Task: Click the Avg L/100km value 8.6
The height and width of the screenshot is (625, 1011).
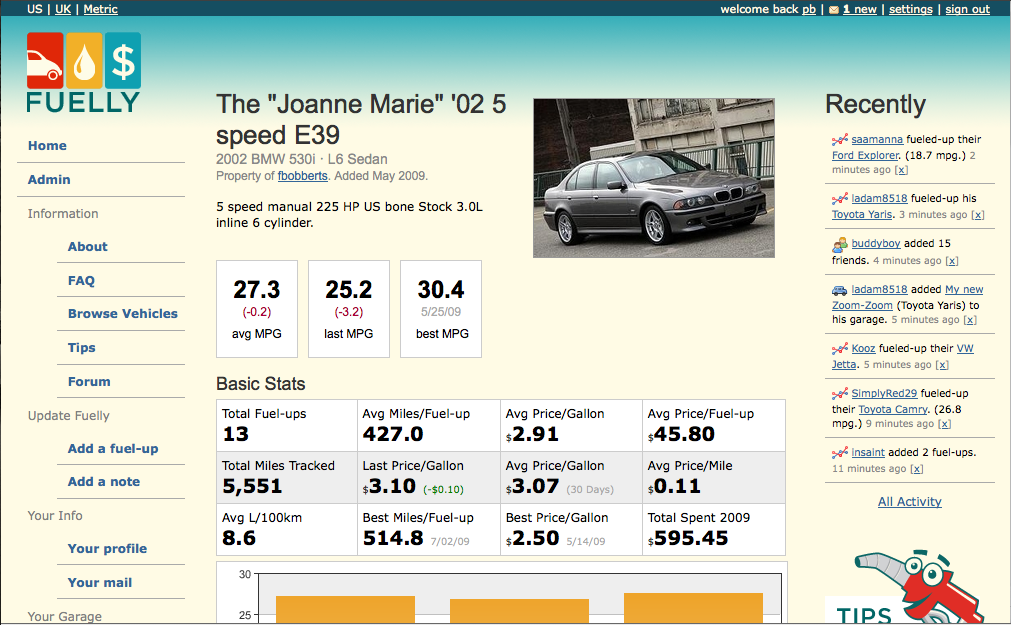Action: pyautogui.click(x=239, y=538)
